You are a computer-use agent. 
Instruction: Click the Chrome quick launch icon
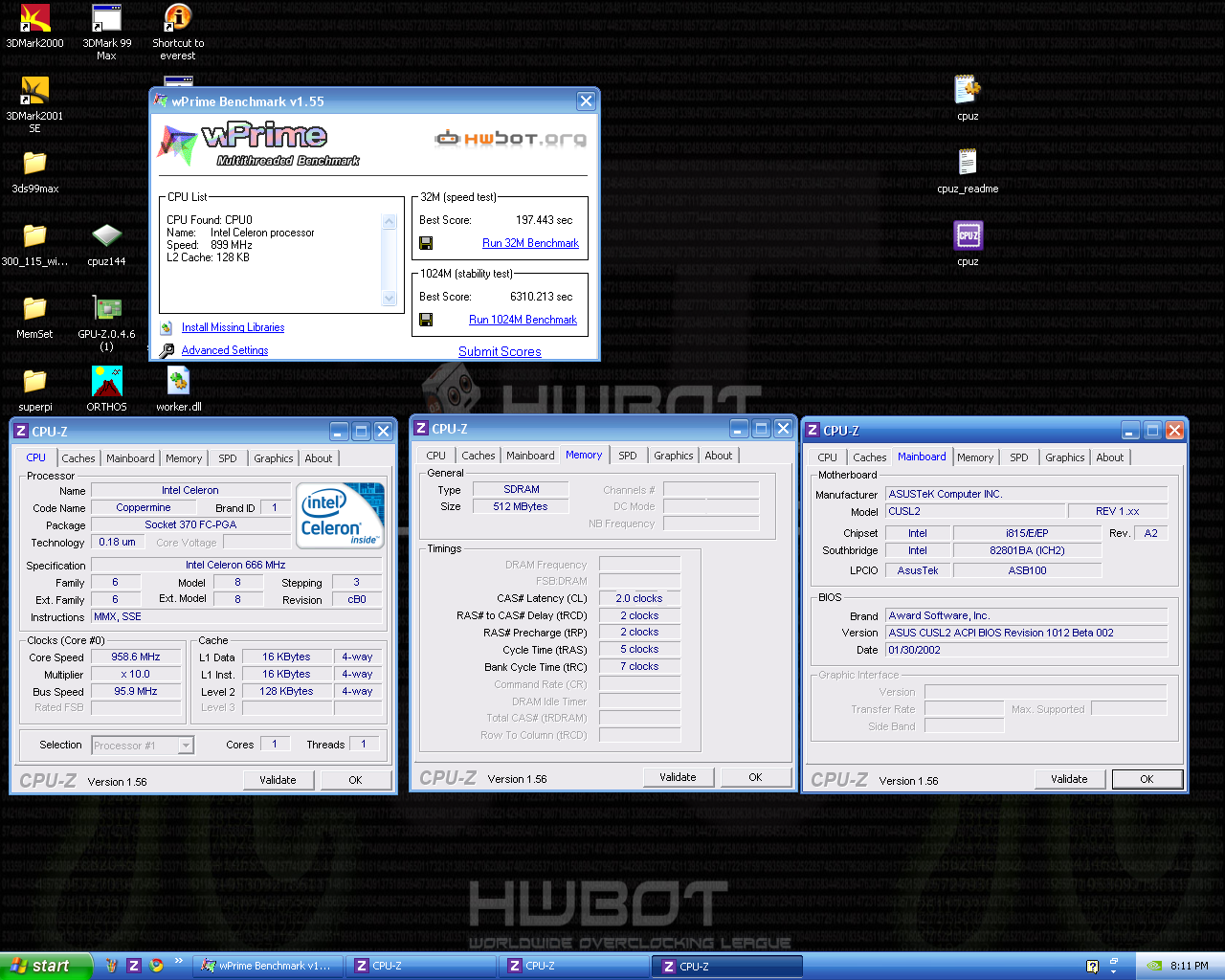(x=156, y=966)
